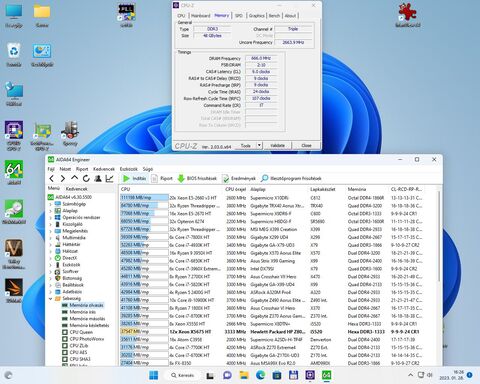Select Memória másolás in the benchmark tree
This screenshot has width=480, height=384.
(x=87, y=319)
